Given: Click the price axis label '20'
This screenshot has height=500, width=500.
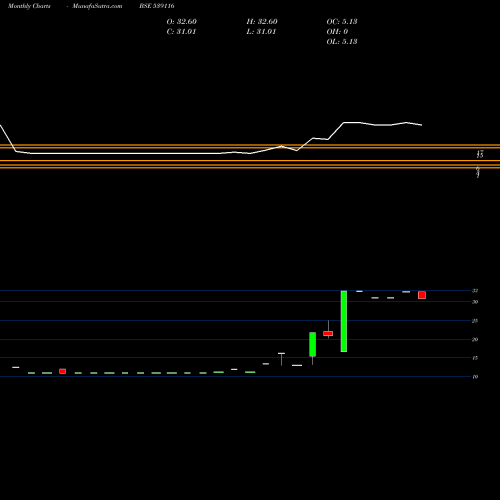Looking at the screenshot, I should click(x=475, y=339).
